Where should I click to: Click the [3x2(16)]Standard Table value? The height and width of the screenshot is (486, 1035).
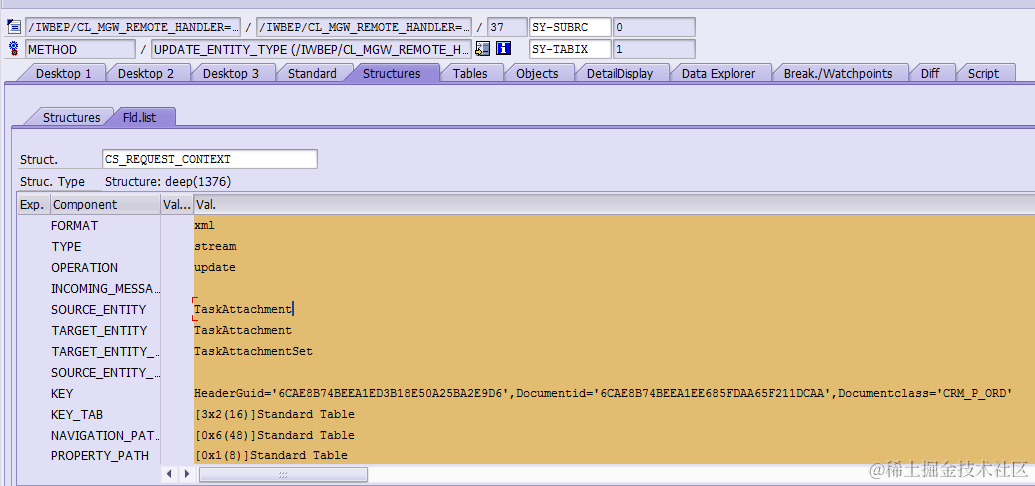pyautogui.click(x=275, y=415)
